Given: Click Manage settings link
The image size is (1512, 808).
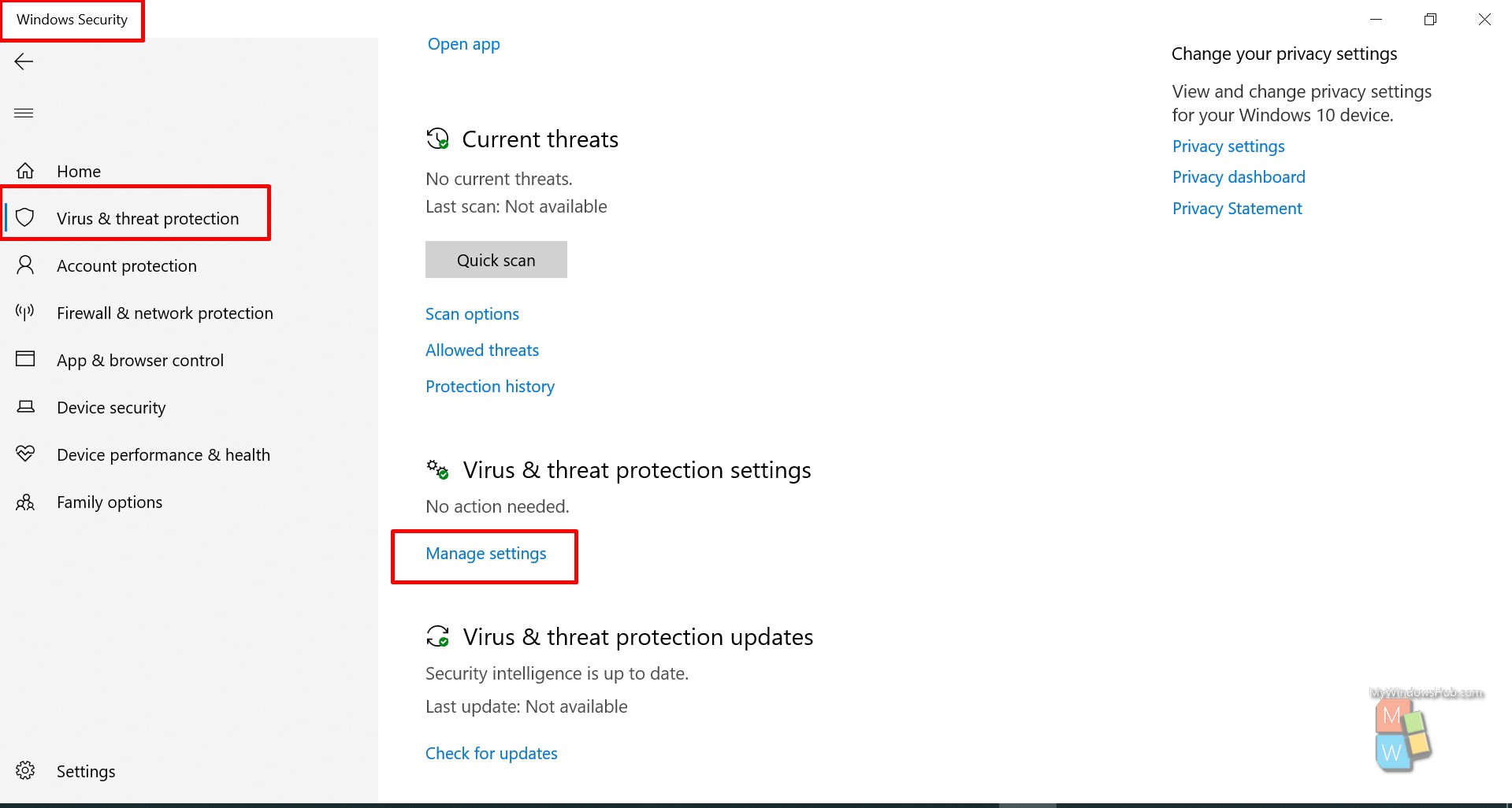Looking at the screenshot, I should click(486, 553).
